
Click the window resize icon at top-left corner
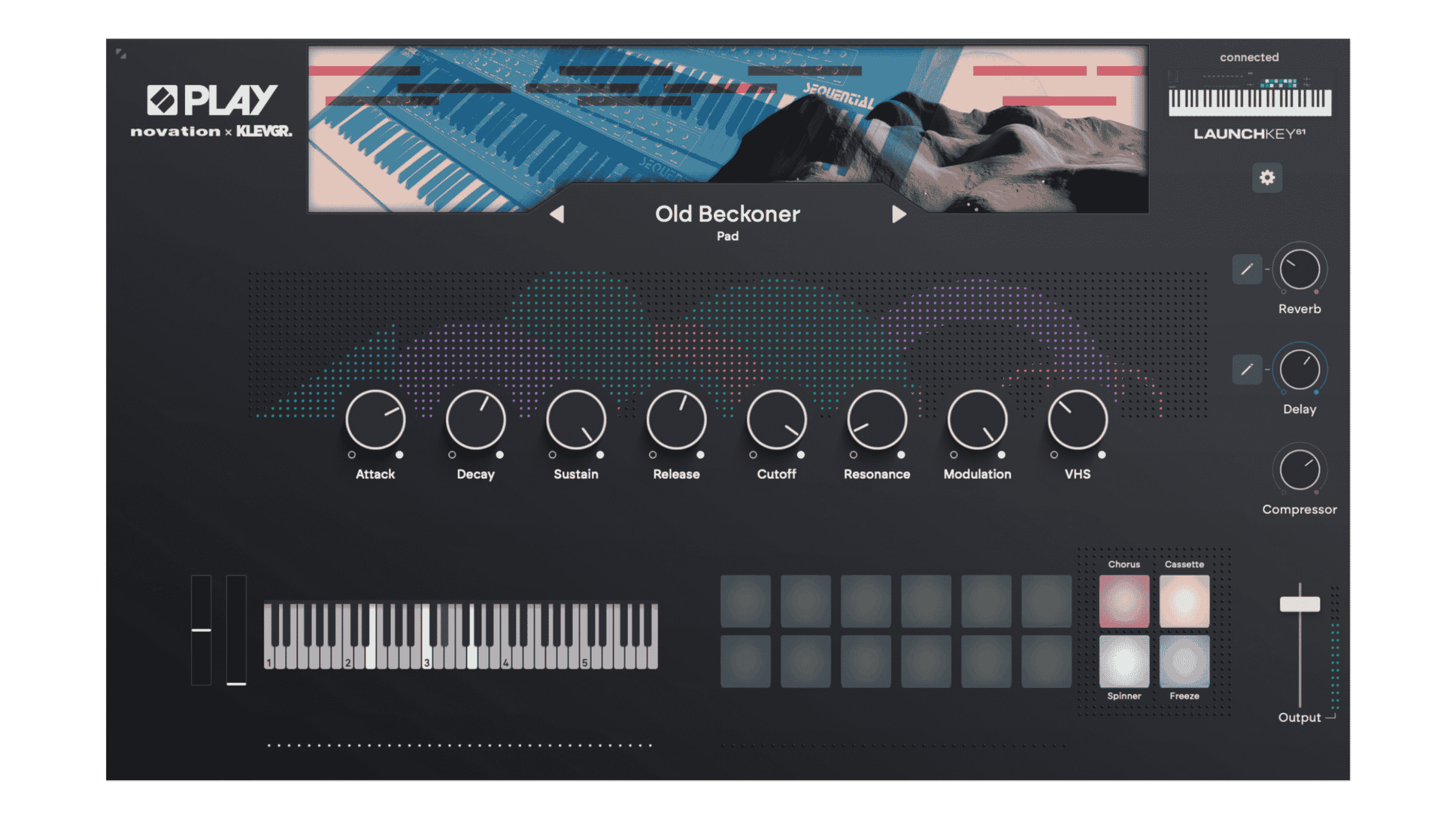[121, 54]
